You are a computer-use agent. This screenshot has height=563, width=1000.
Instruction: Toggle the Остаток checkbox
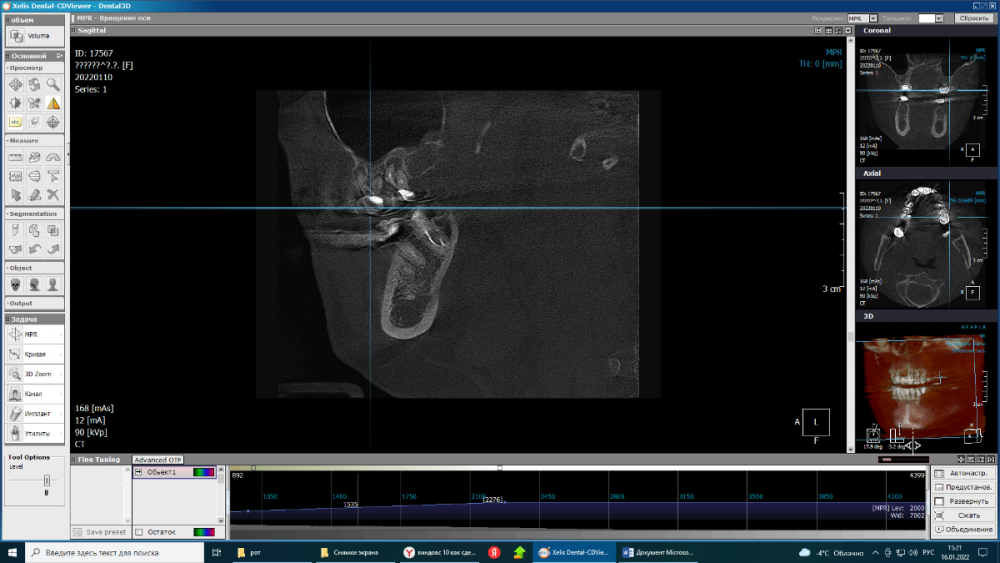pos(139,532)
